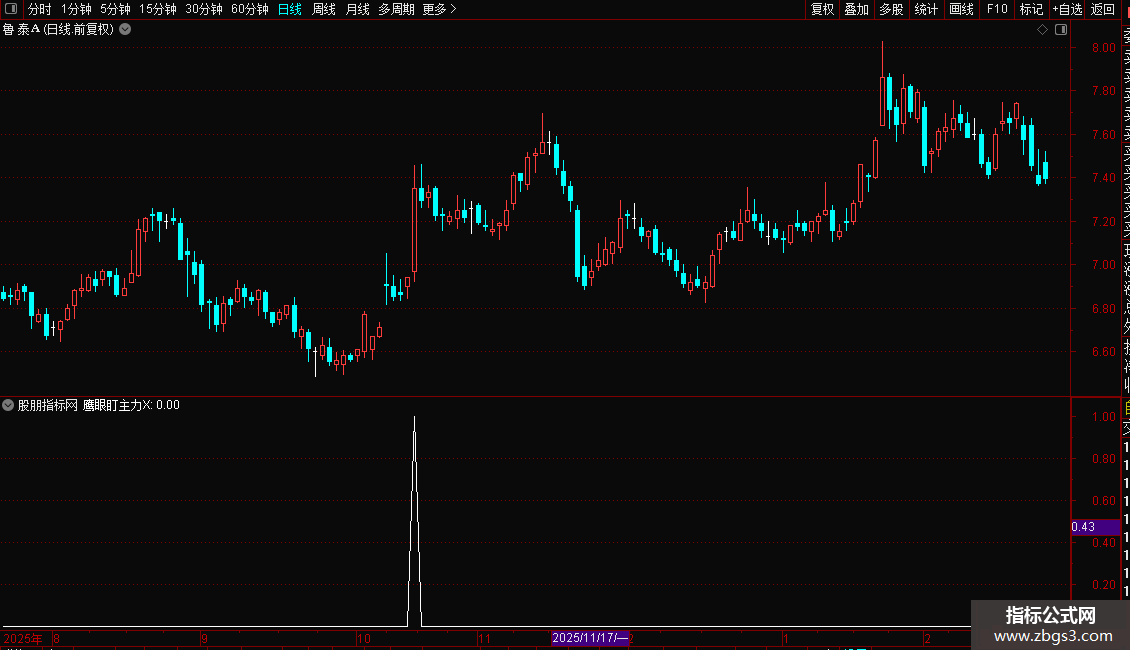Switch to 1分钟 period
The width and height of the screenshot is (1130, 650).
coord(76,9)
